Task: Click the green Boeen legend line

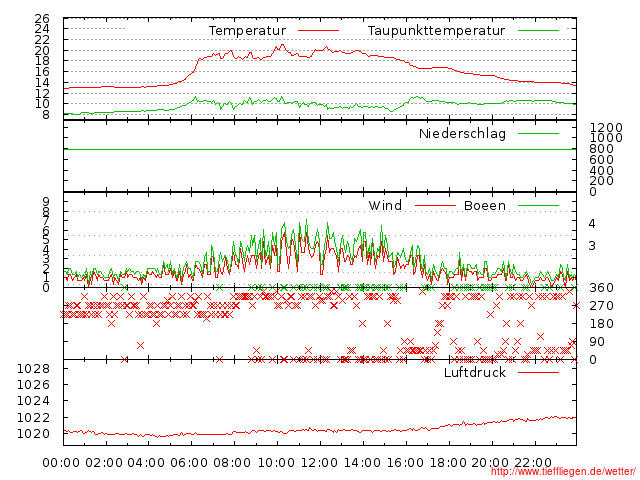Action: click(x=538, y=205)
